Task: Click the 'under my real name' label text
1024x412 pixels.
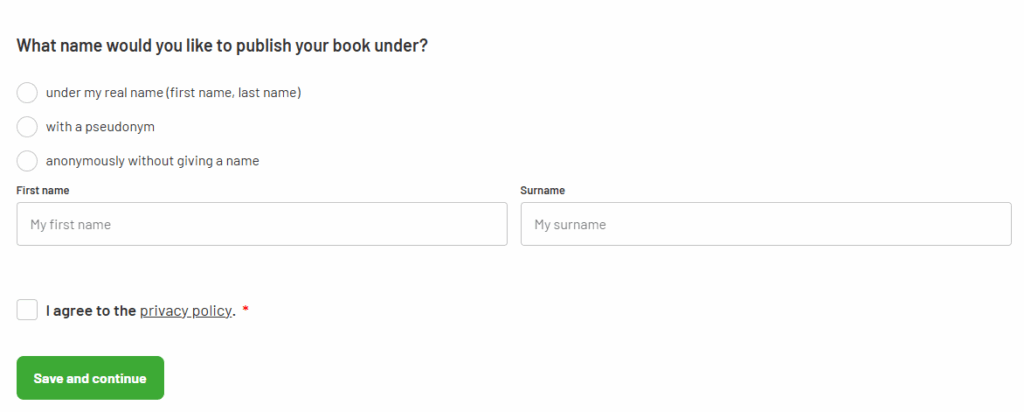Action: (173, 93)
